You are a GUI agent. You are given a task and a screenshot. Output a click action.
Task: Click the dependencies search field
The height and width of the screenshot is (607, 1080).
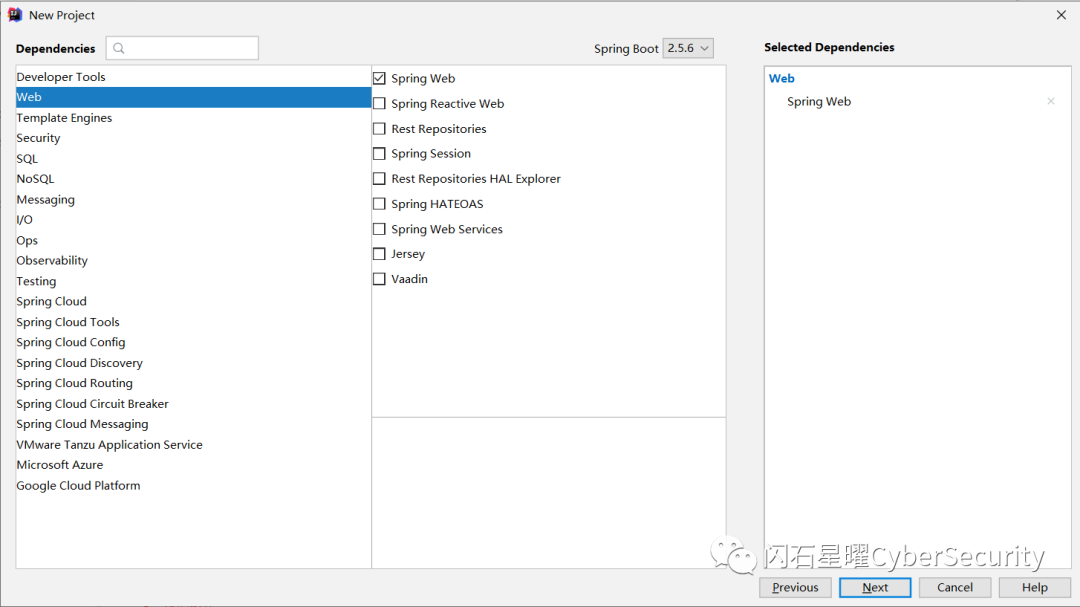pyautogui.click(x=183, y=48)
